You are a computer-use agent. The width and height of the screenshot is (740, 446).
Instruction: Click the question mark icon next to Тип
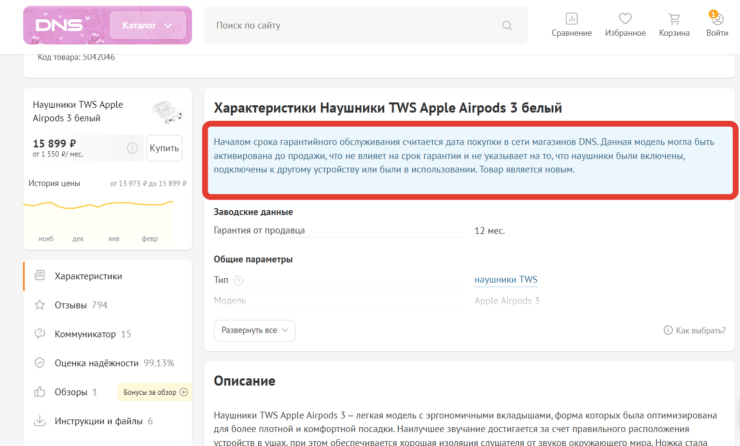[x=238, y=280]
